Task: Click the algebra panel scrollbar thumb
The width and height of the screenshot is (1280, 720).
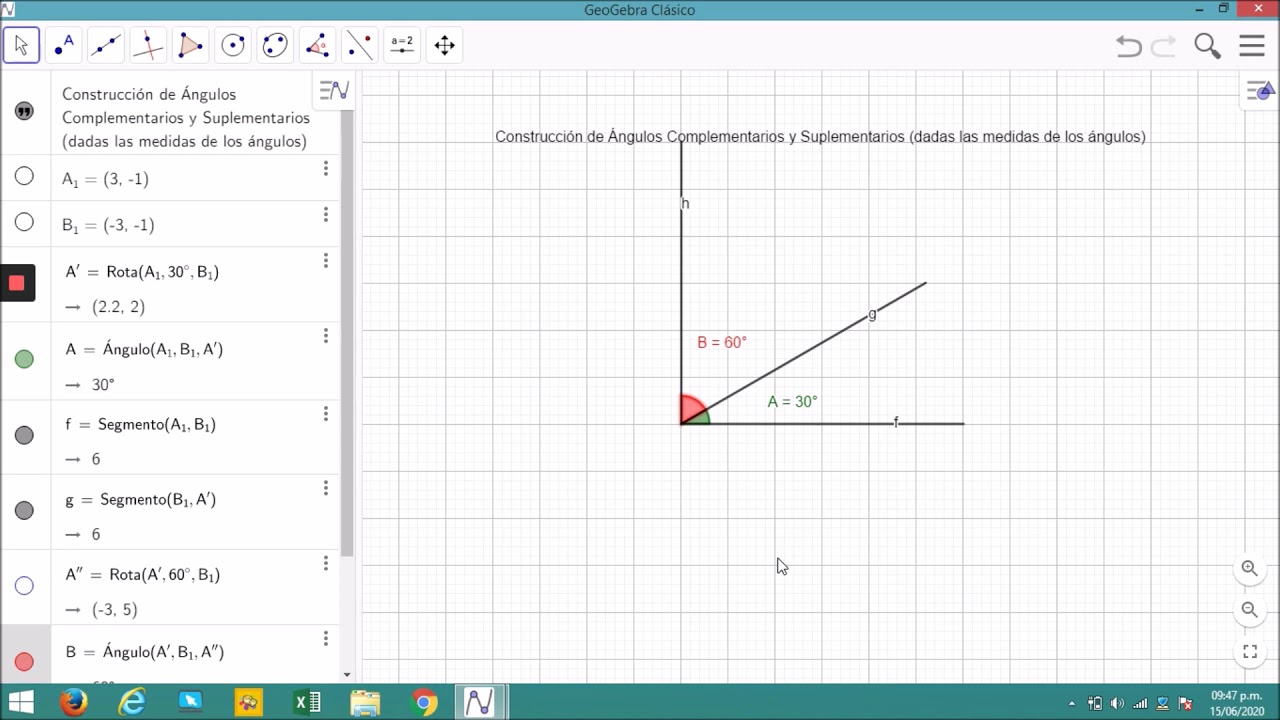Action: pyautogui.click(x=347, y=333)
